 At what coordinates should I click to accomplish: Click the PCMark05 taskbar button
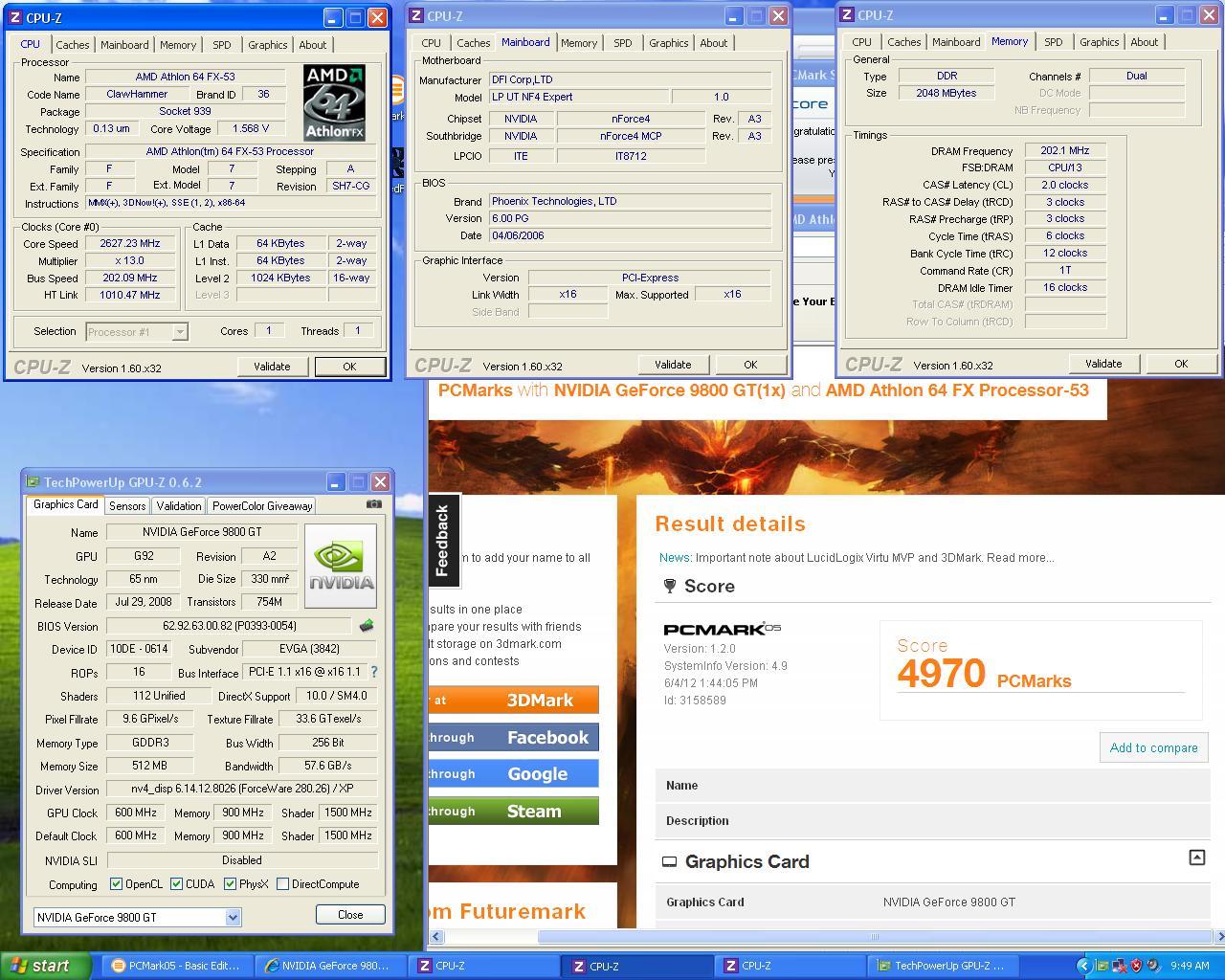click(176, 966)
